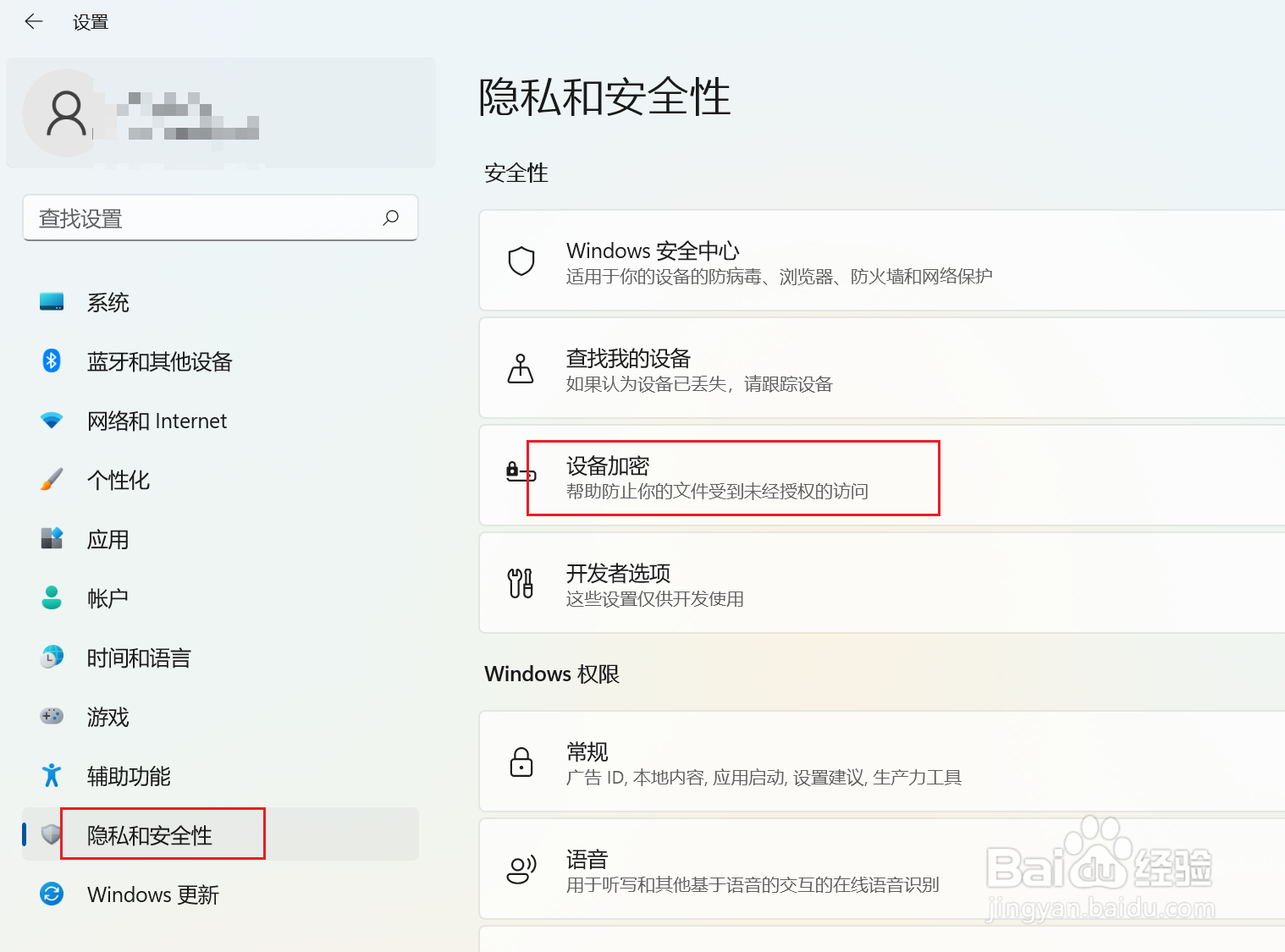
Task: Click the Windows Update sync icon
Action: pos(52,894)
